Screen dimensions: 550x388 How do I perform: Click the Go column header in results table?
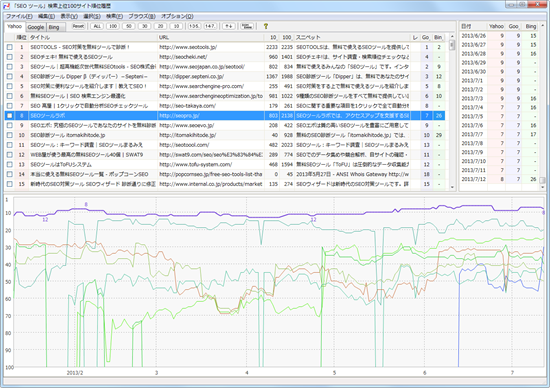pos(426,37)
